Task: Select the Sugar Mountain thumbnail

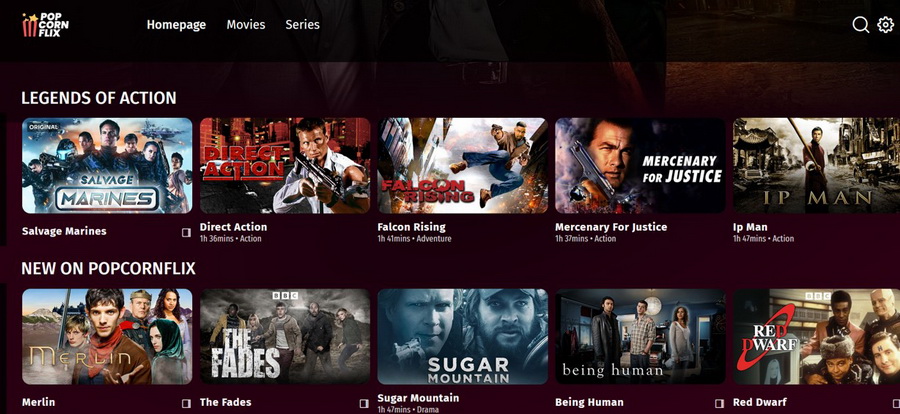Action: click(463, 336)
